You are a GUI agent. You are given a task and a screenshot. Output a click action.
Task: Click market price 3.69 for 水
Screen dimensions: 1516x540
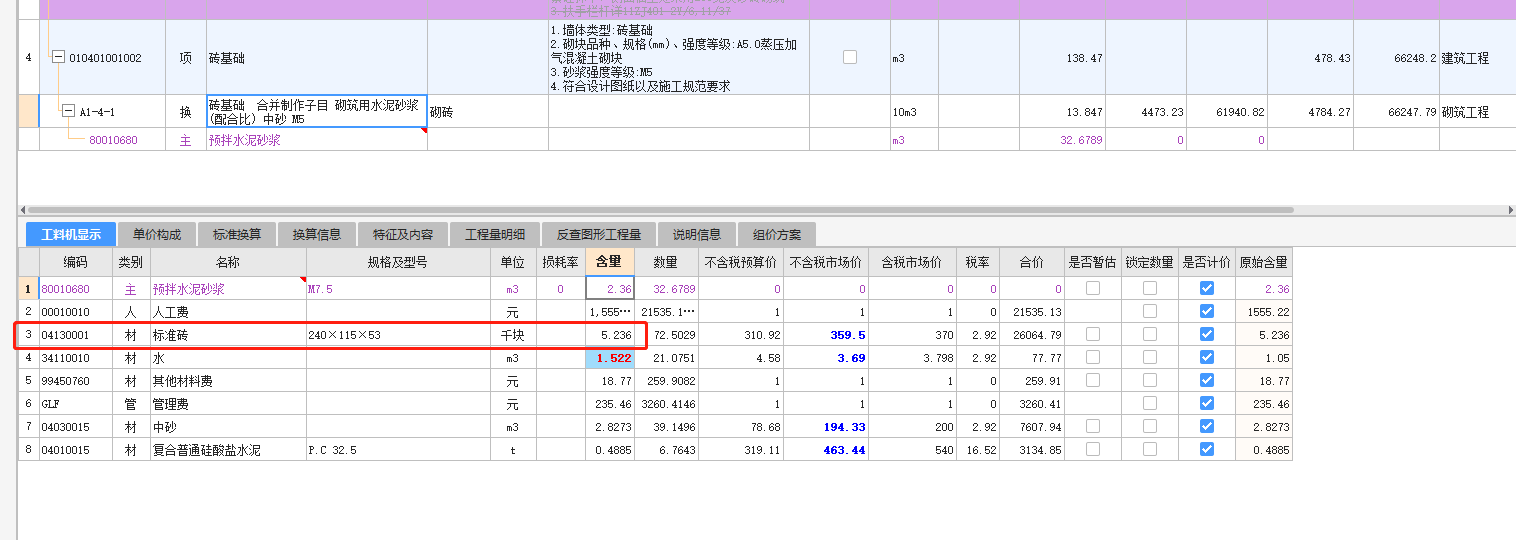coord(852,358)
